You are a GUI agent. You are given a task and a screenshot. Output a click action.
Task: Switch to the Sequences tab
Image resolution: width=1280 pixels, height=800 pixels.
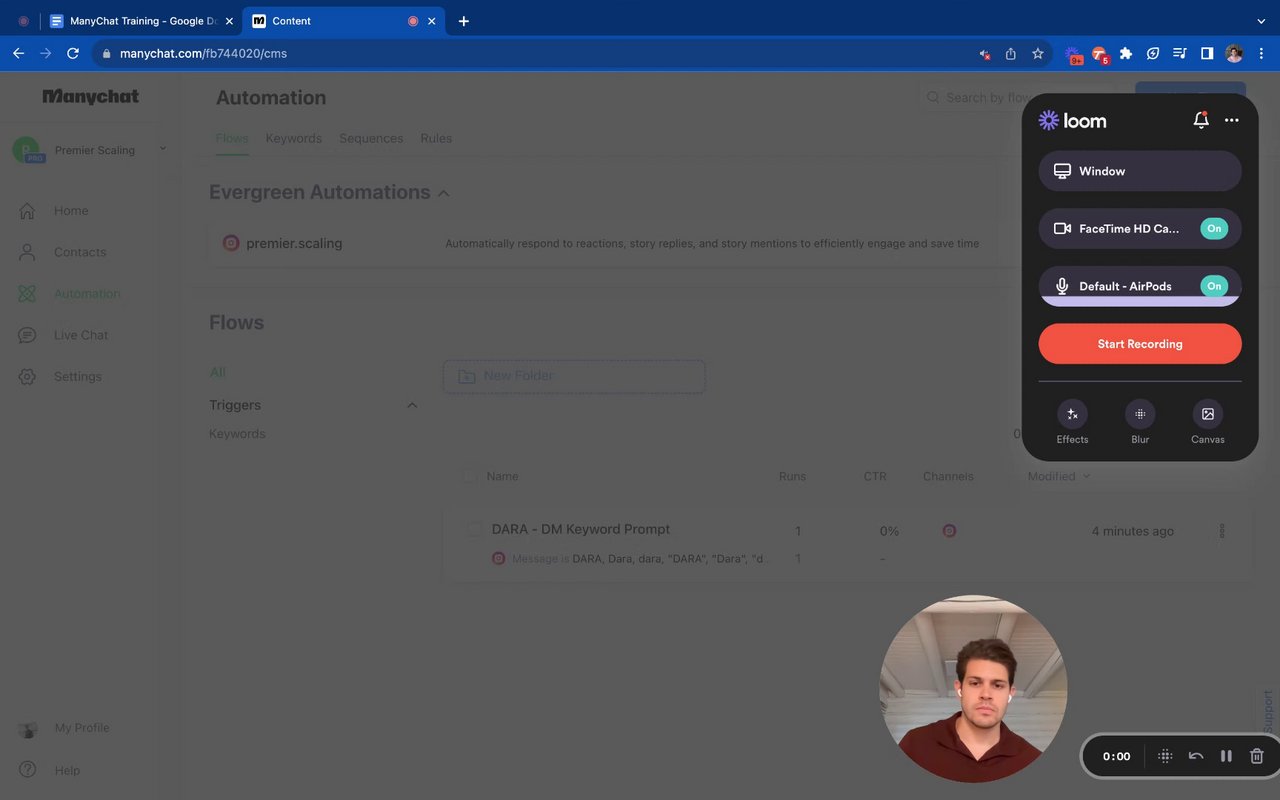pyautogui.click(x=371, y=138)
